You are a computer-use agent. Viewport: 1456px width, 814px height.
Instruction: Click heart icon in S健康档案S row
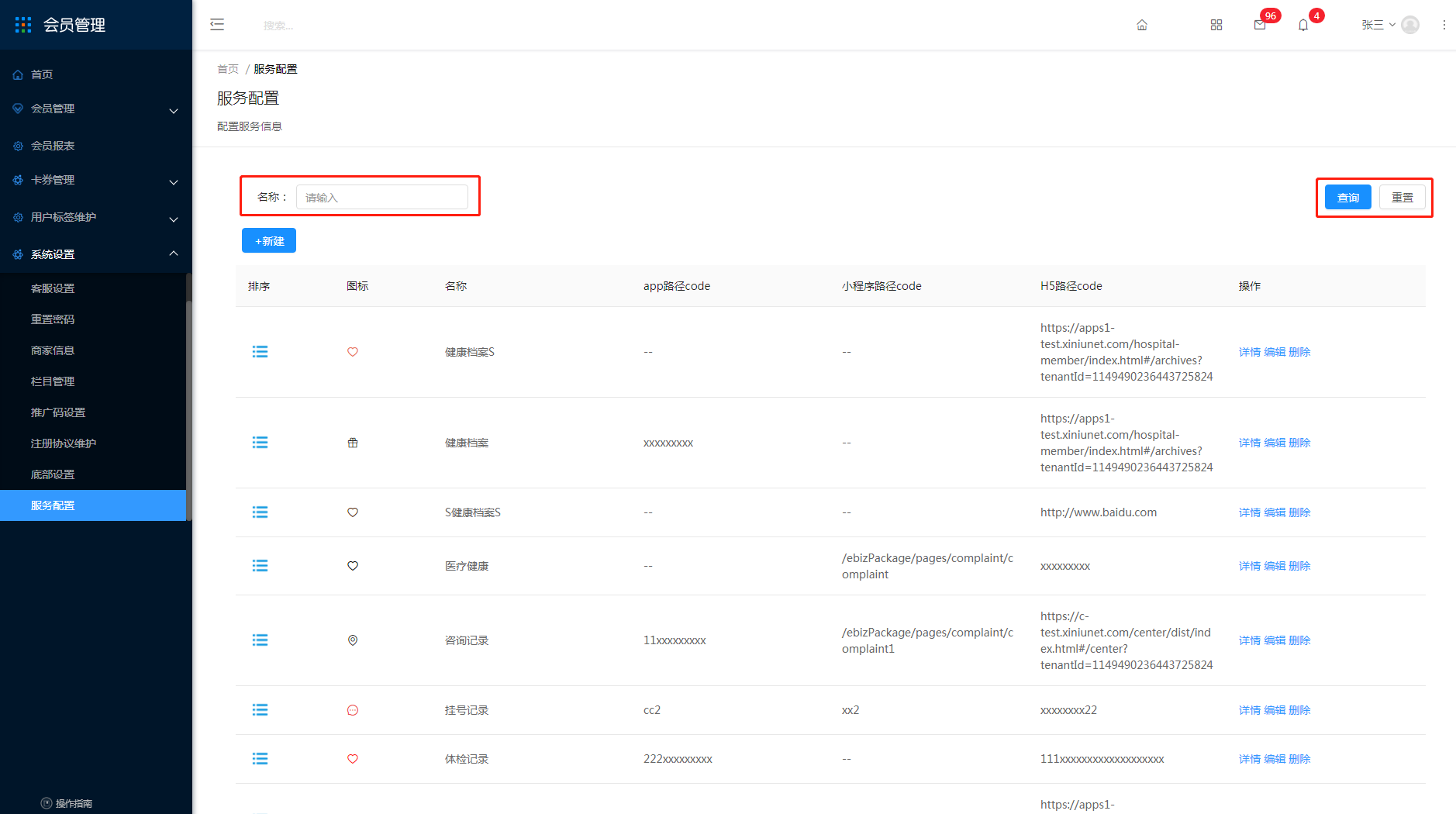coord(353,512)
